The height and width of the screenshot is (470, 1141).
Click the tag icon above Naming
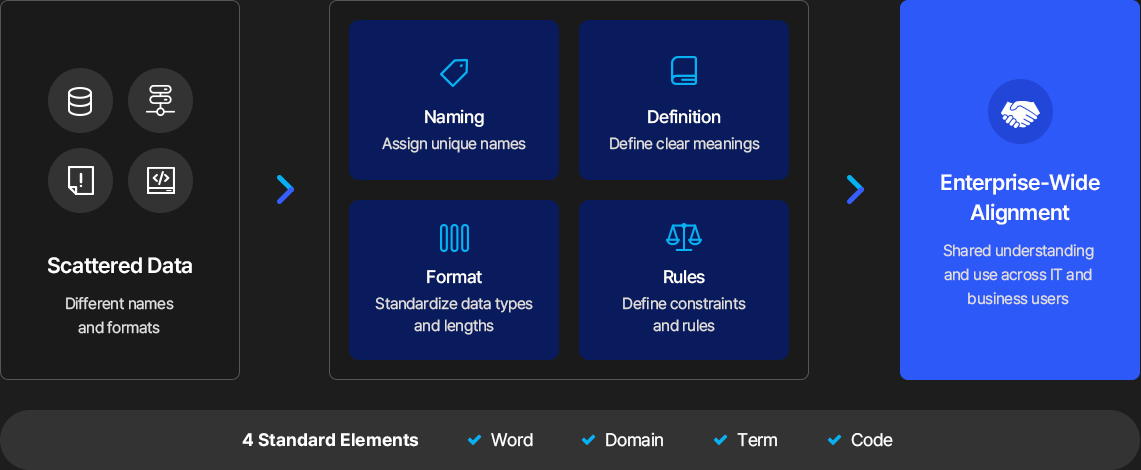tap(454, 72)
